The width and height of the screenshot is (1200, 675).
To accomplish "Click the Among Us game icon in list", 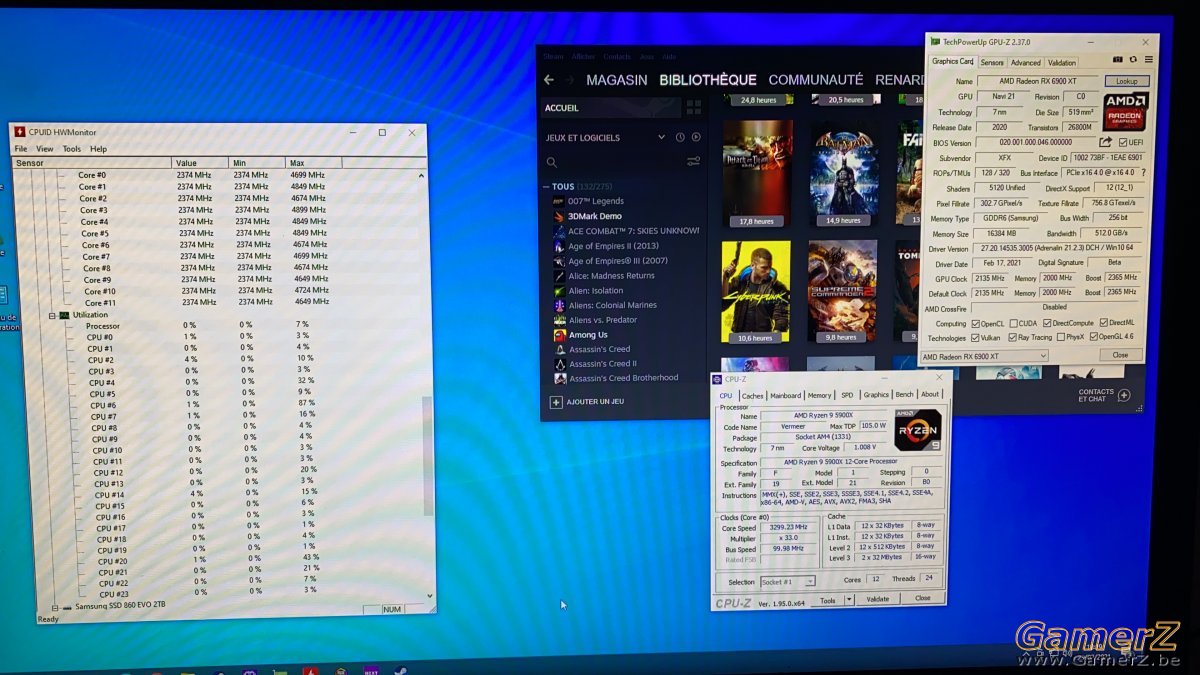I will pyautogui.click(x=559, y=335).
